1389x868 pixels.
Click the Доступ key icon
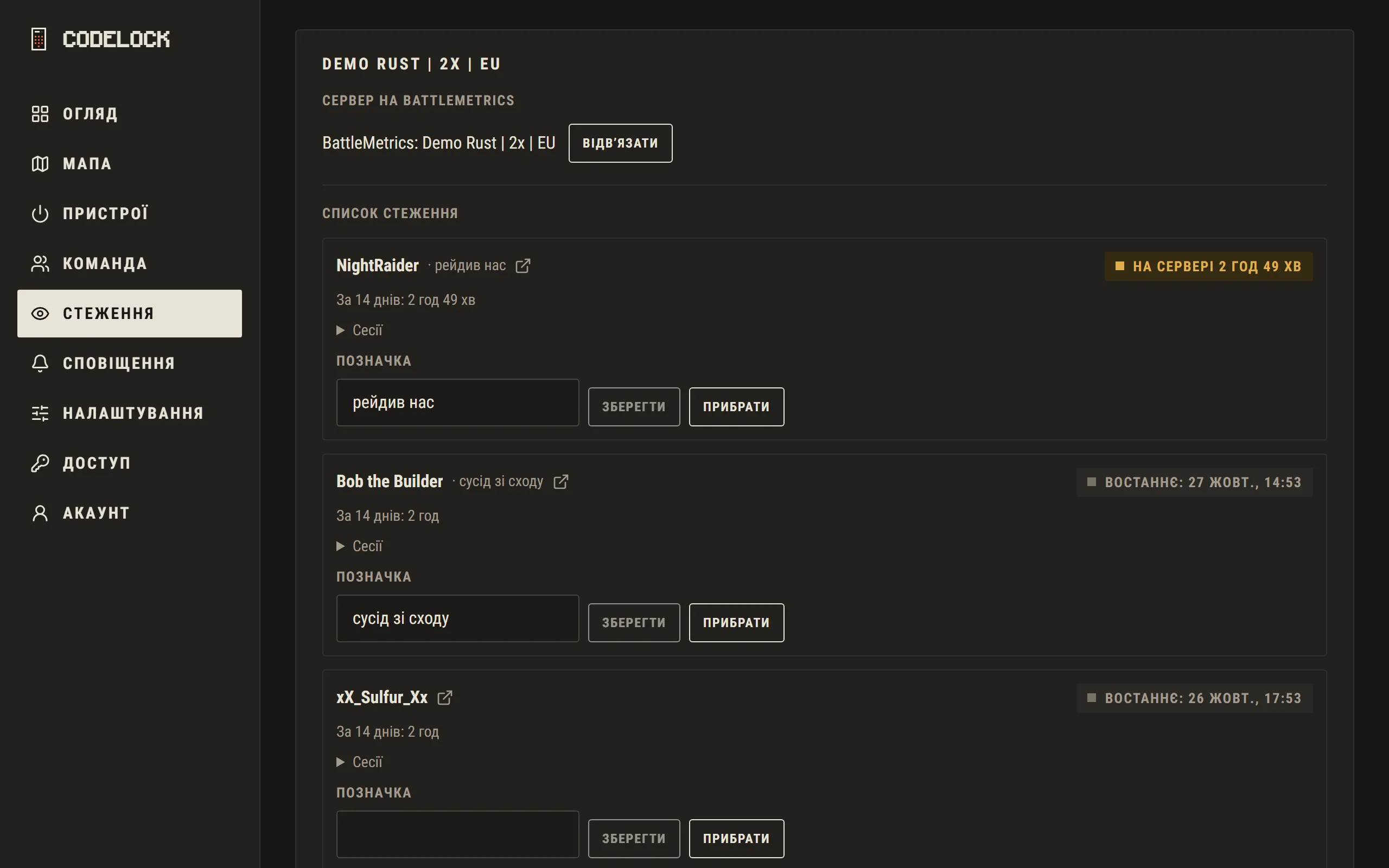click(x=40, y=463)
